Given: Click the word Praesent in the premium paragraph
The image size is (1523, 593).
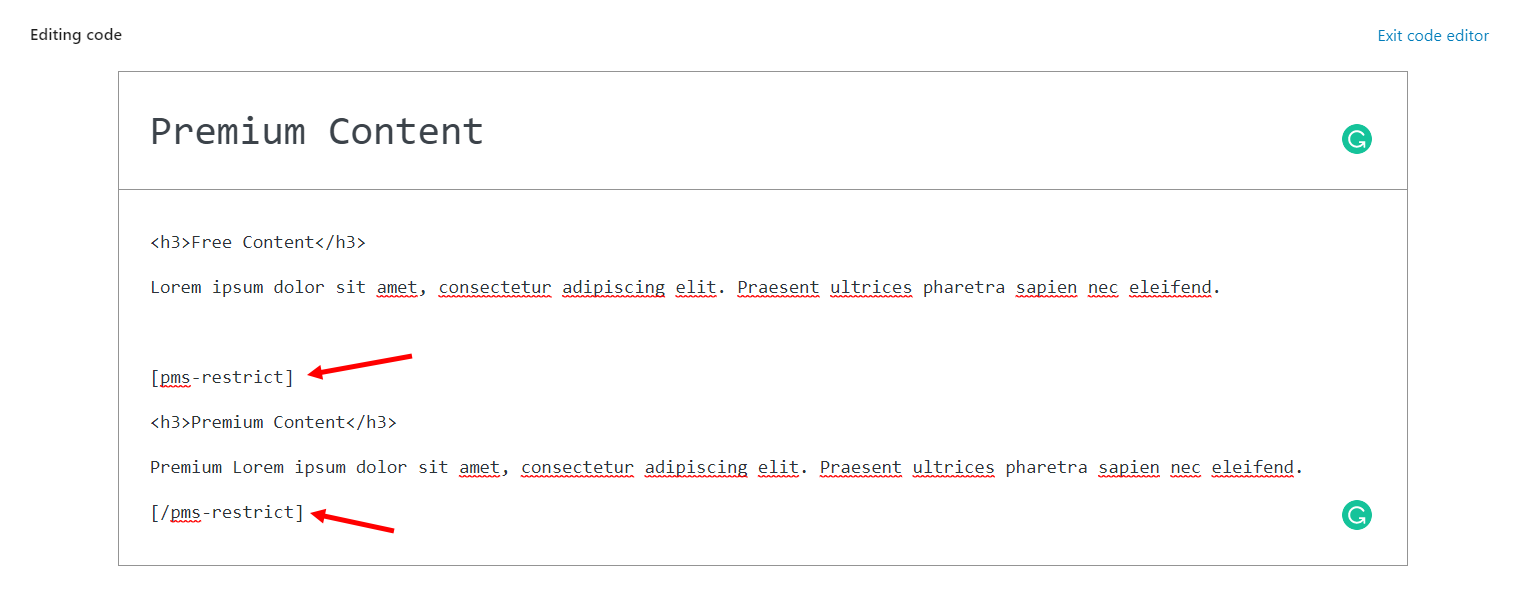Looking at the screenshot, I should (x=860, y=467).
